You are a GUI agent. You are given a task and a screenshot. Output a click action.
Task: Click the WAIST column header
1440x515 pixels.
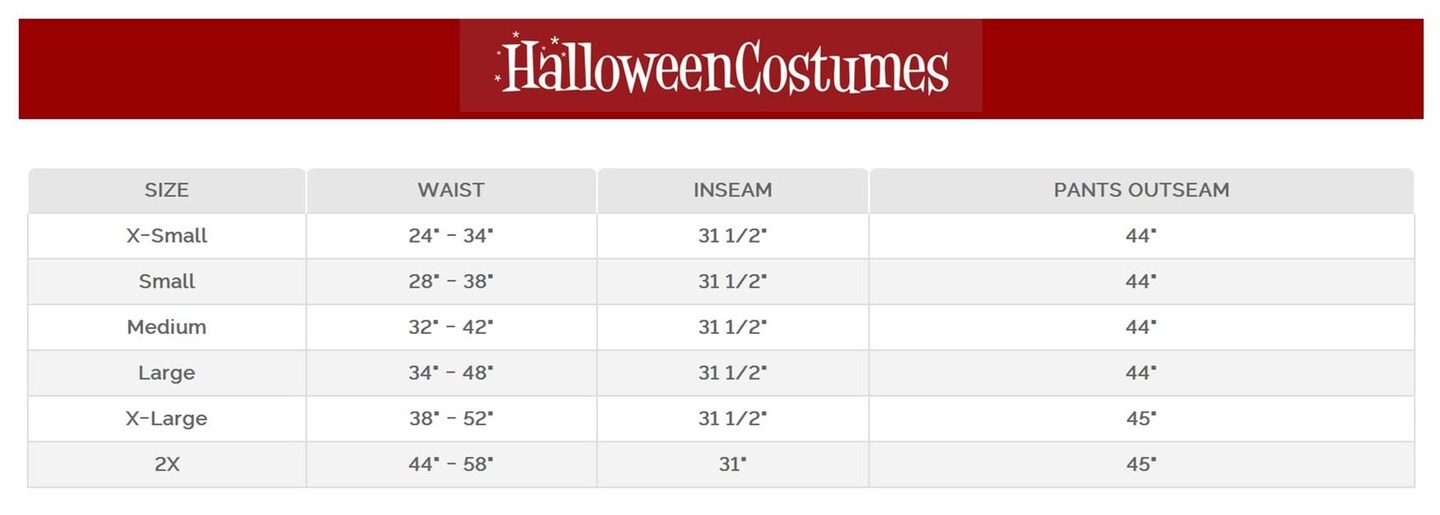click(x=451, y=190)
